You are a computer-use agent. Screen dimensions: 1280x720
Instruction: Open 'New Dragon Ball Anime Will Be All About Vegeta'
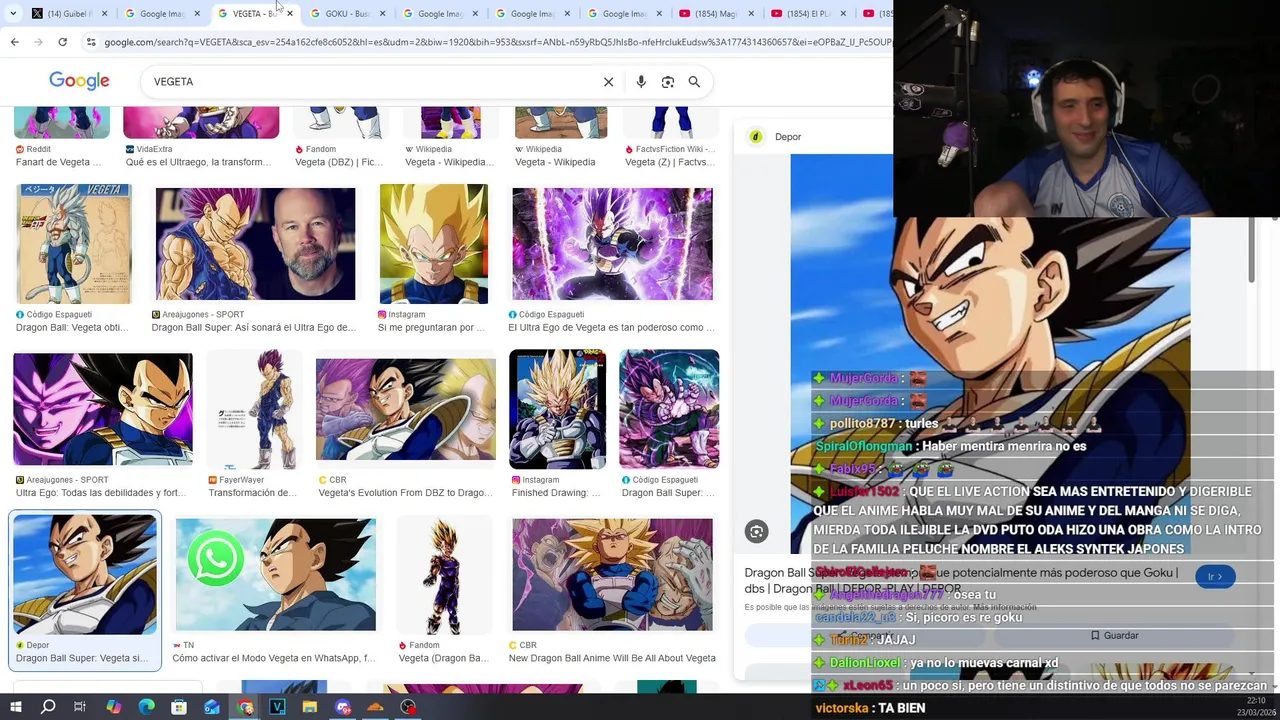[612, 658]
